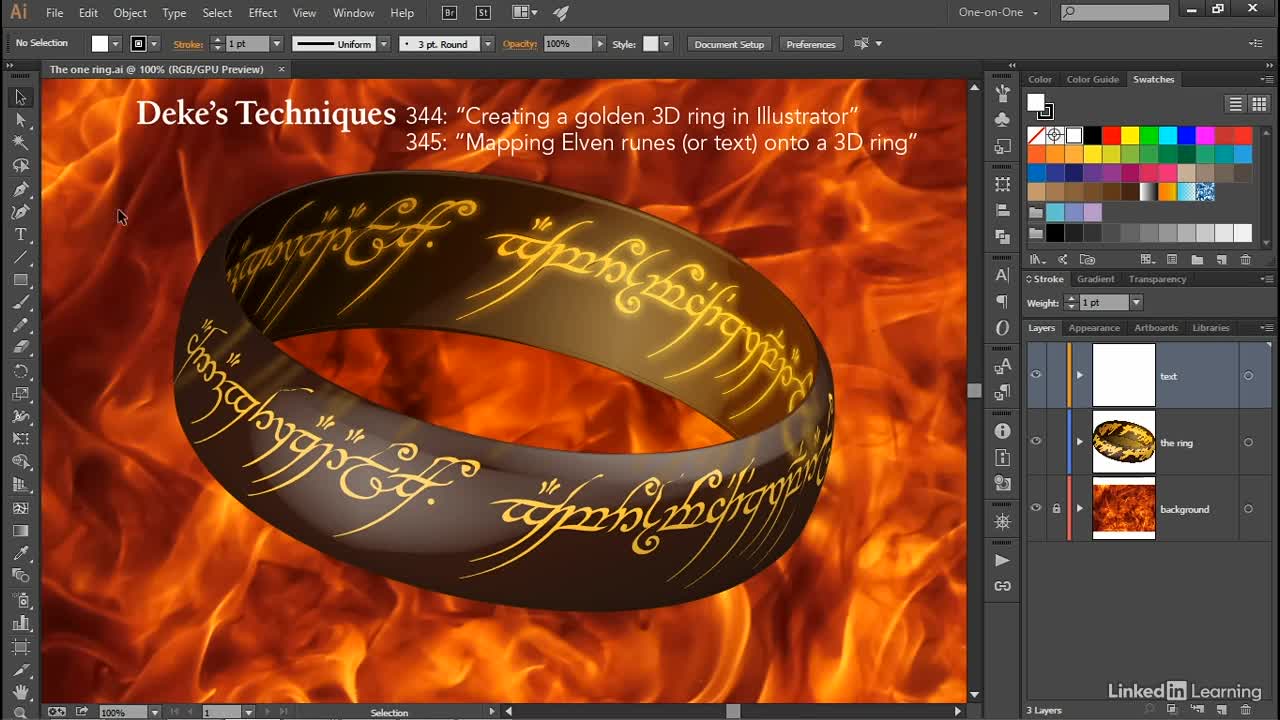Switch to the Color Guide tab
This screenshot has height=720, width=1280.
[x=1092, y=79]
